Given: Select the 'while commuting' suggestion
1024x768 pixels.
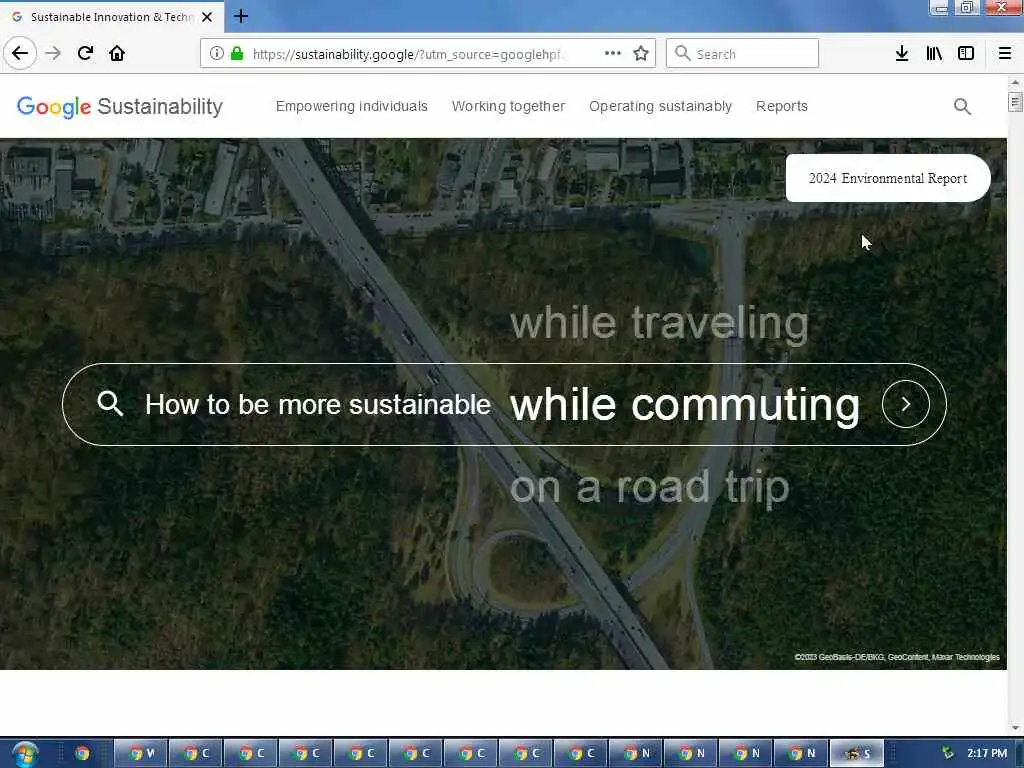Looking at the screenshot, I should pyautogui.click(x=685, y=405).
